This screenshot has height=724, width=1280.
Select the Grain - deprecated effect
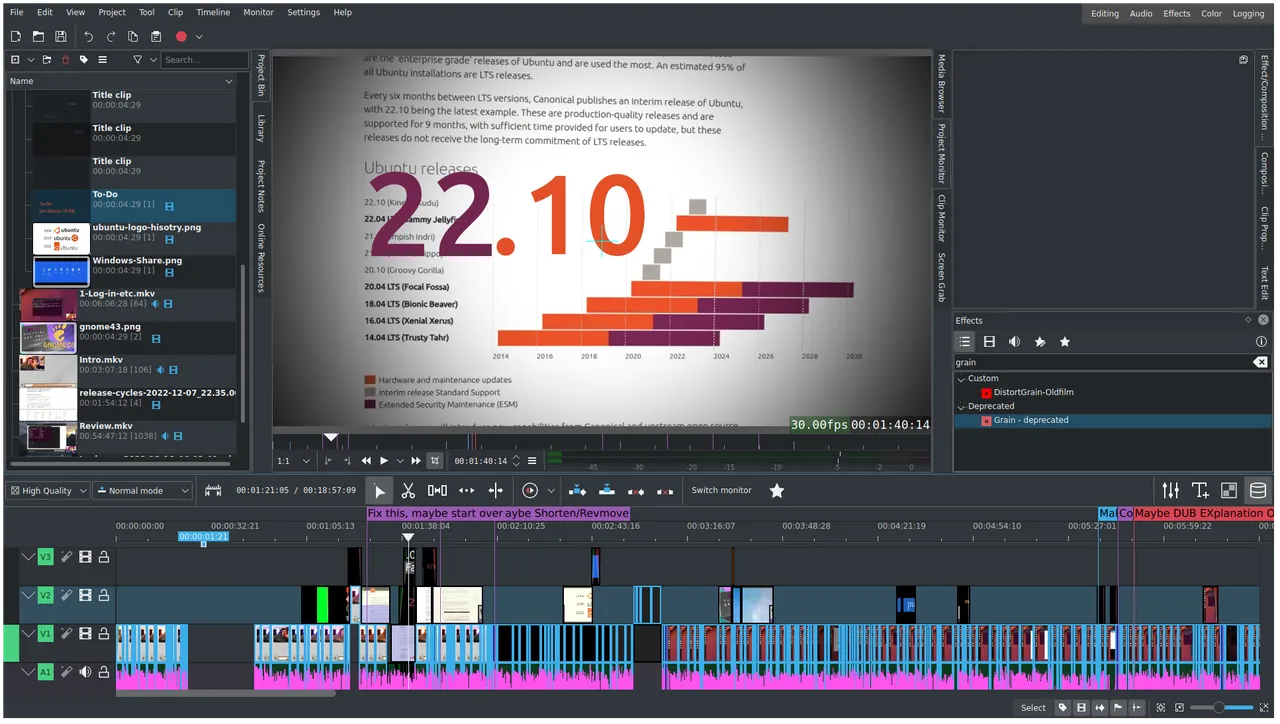coord(1113,420)
